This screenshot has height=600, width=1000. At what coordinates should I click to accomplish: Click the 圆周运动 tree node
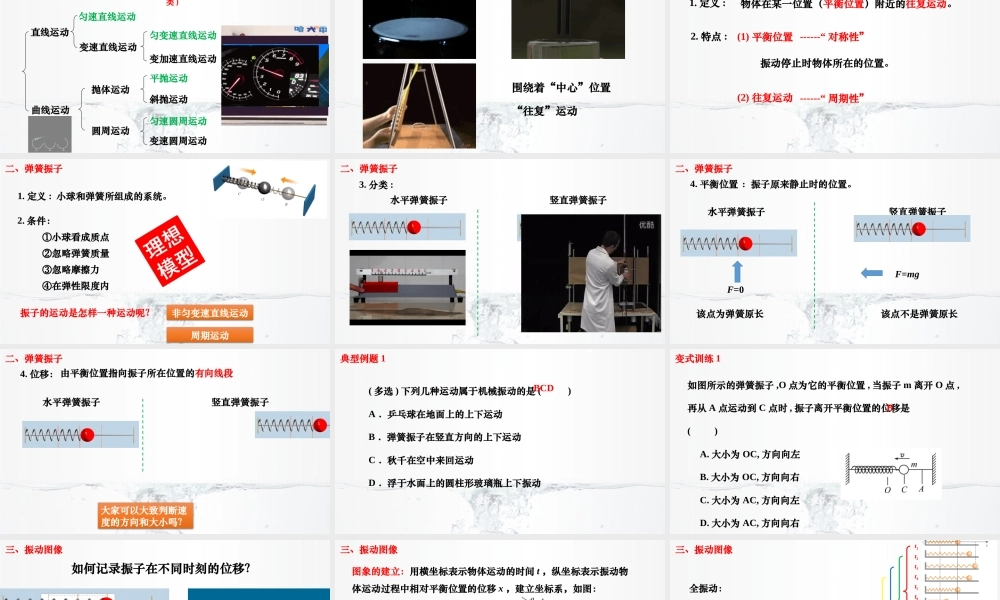coord(110,130)
